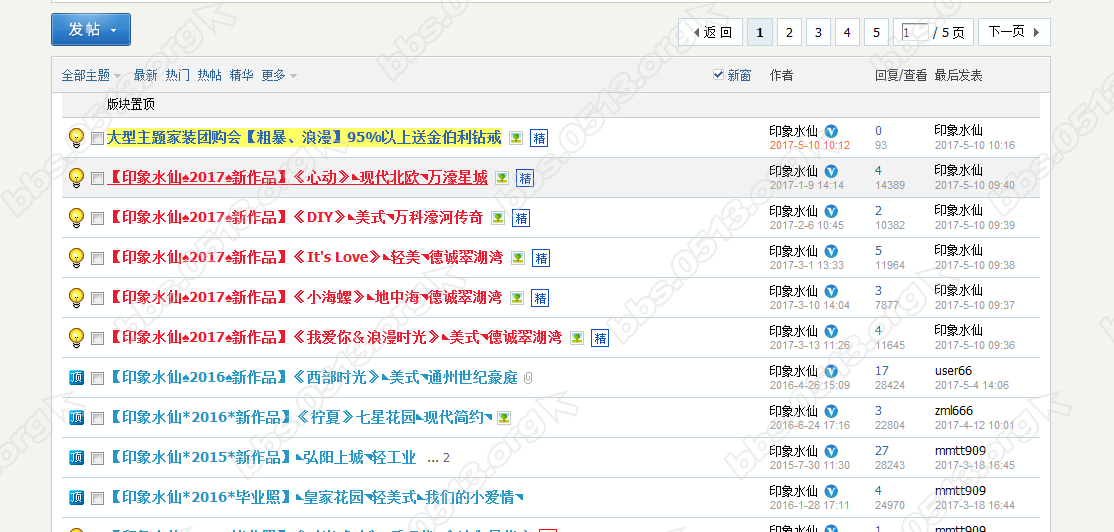Tick the checkbox for 《DIY》美式 thread

pos(97,218)
